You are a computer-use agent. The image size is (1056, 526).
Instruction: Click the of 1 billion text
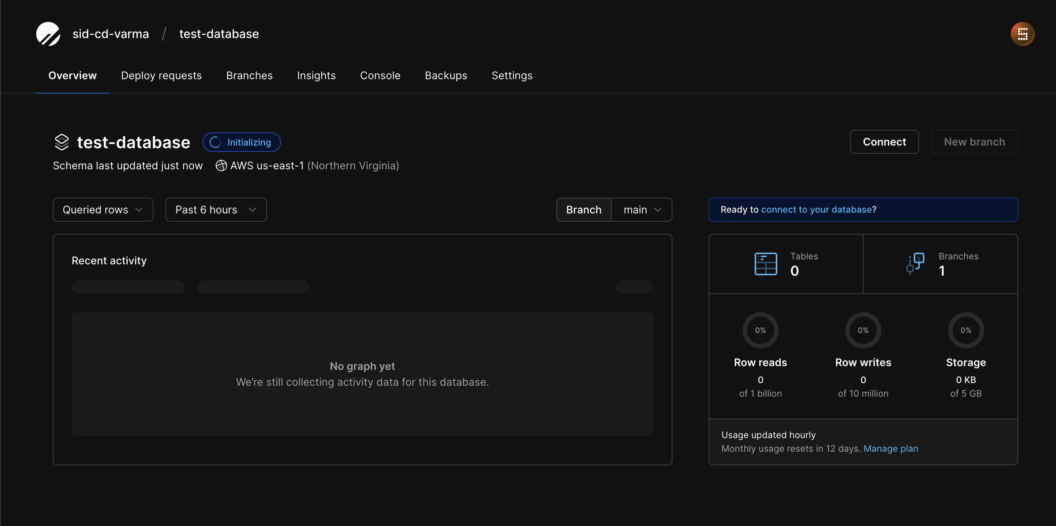point(760,393)
